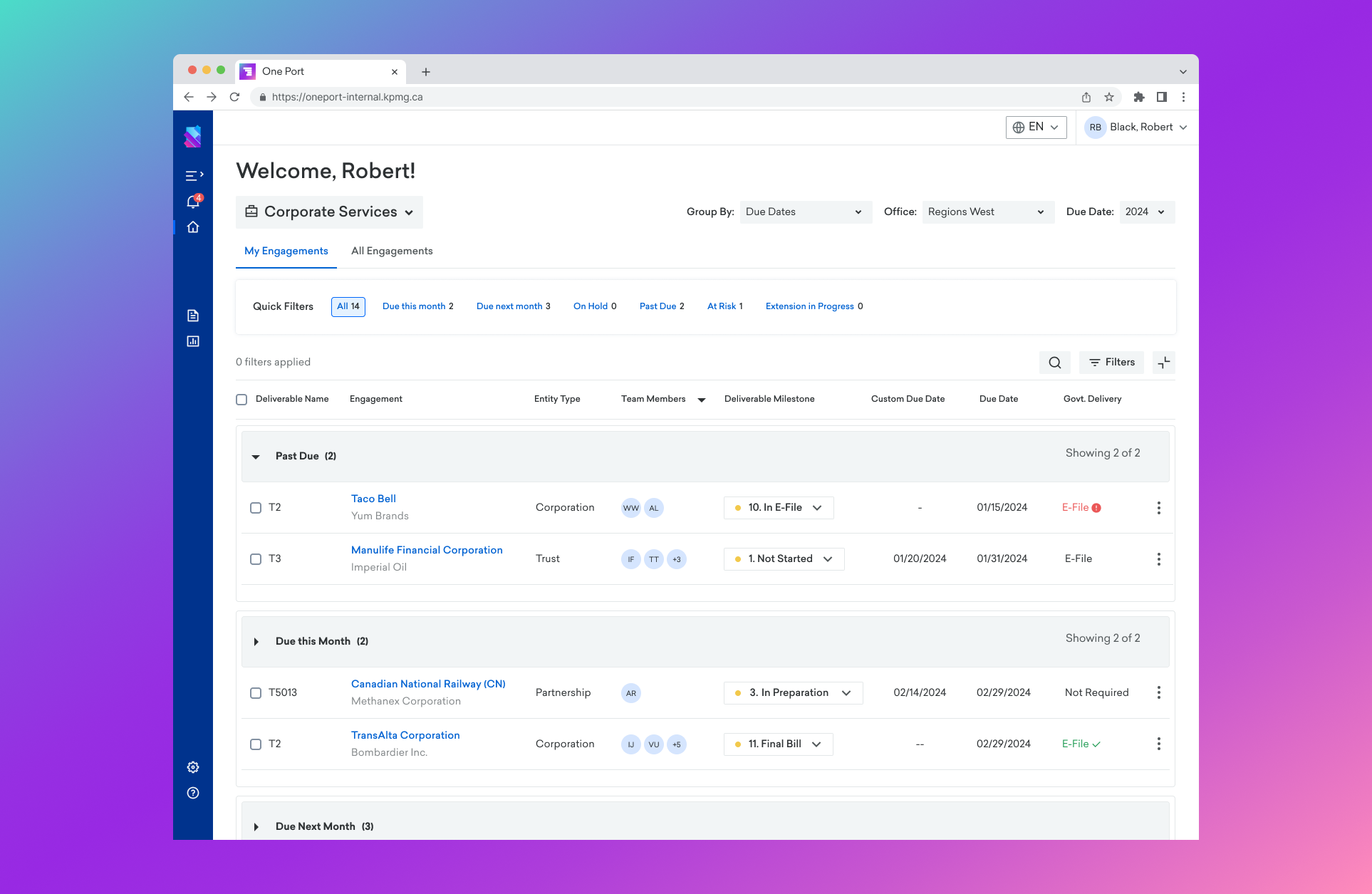Open the Manulife Financial Corporation link
The image size is (1372, 894).
427,550
